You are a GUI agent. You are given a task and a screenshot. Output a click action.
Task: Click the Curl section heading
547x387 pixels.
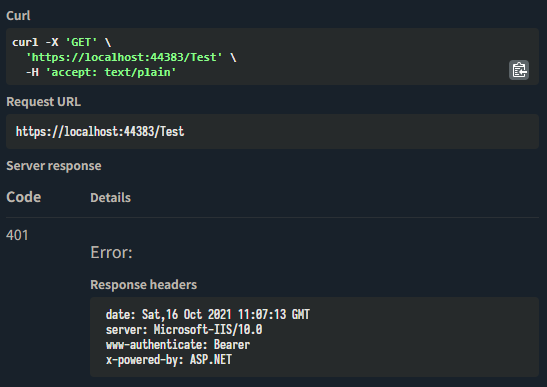pyautogui.click(x=18, y=16)
